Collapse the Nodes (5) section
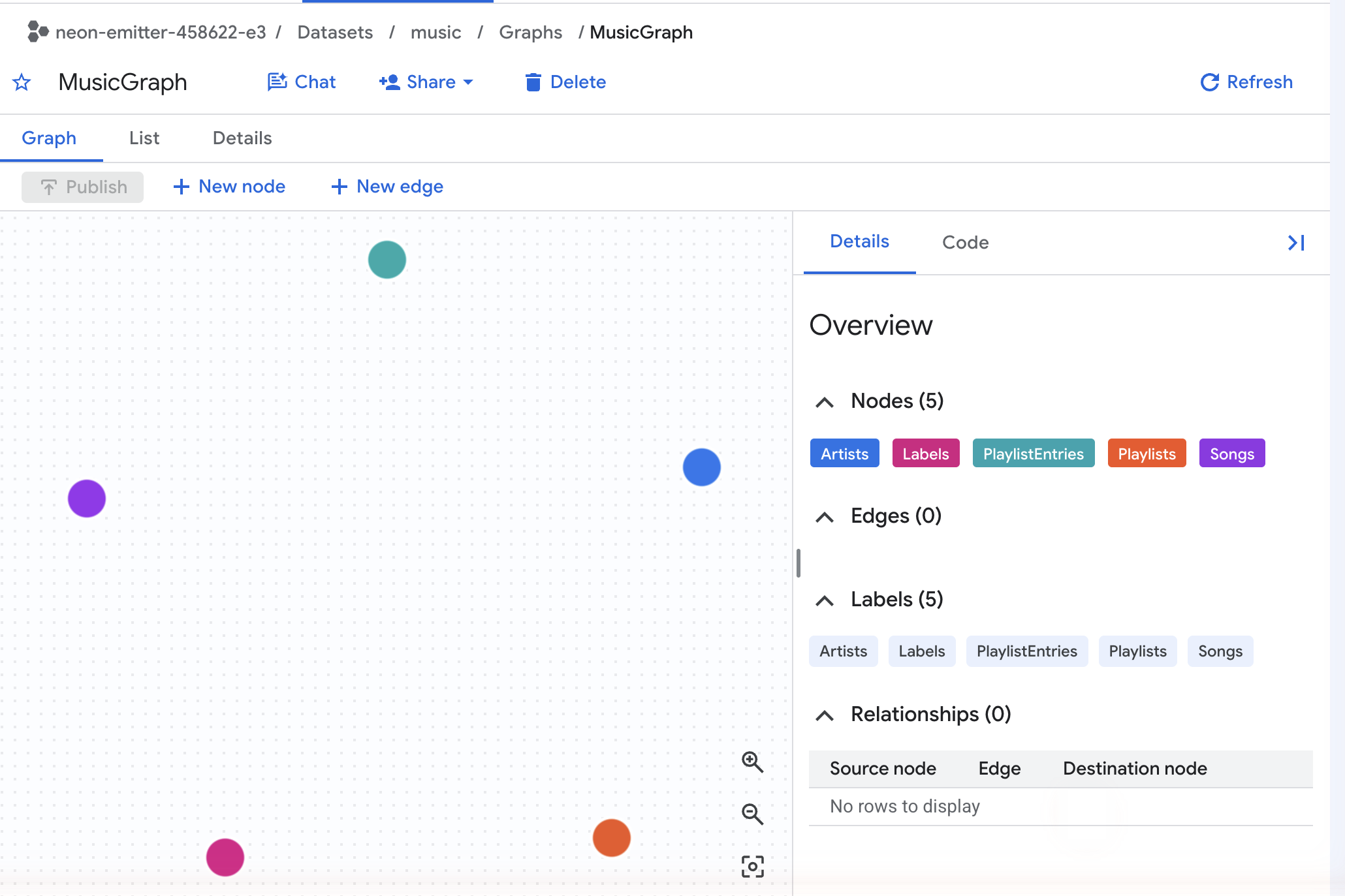Viewport: 1345px width, 896px height. coord(825,402)
